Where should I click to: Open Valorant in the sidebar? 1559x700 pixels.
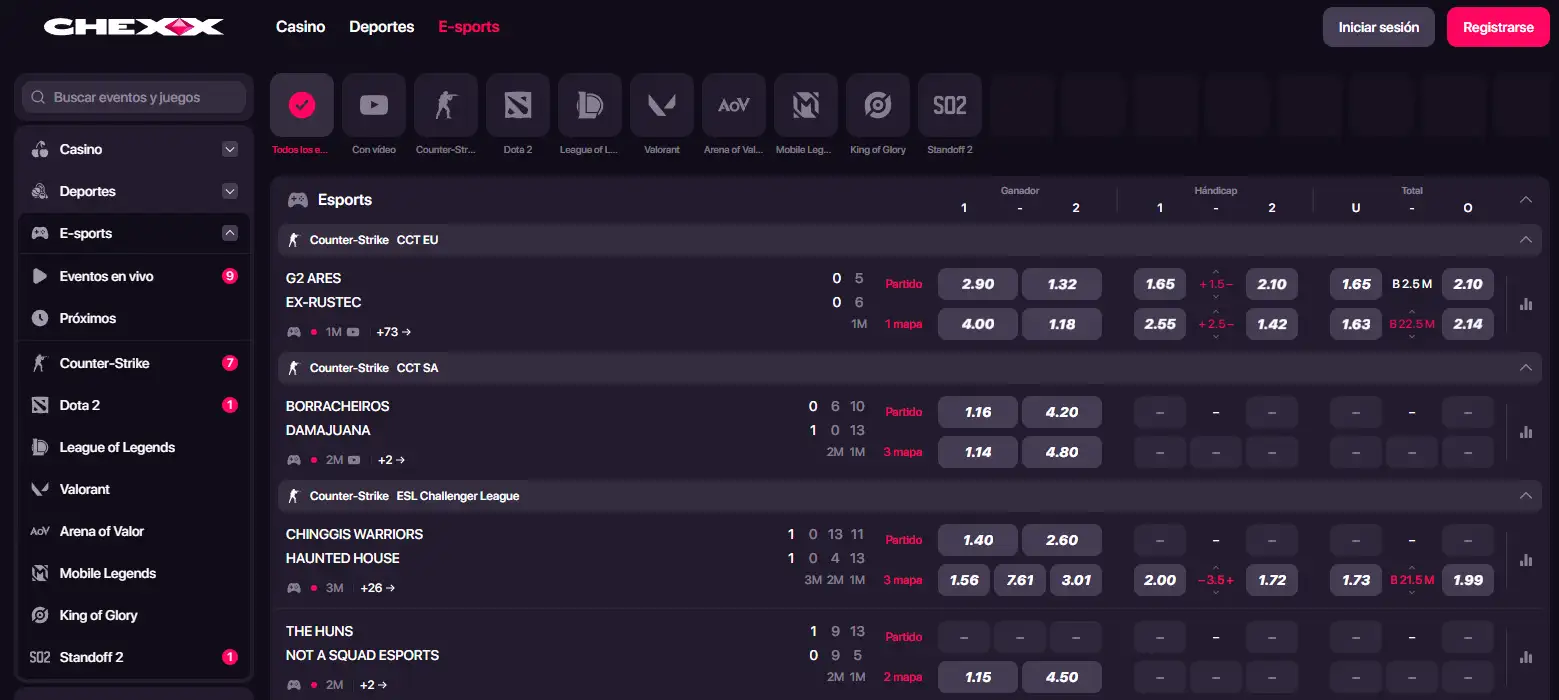(134, 489)
